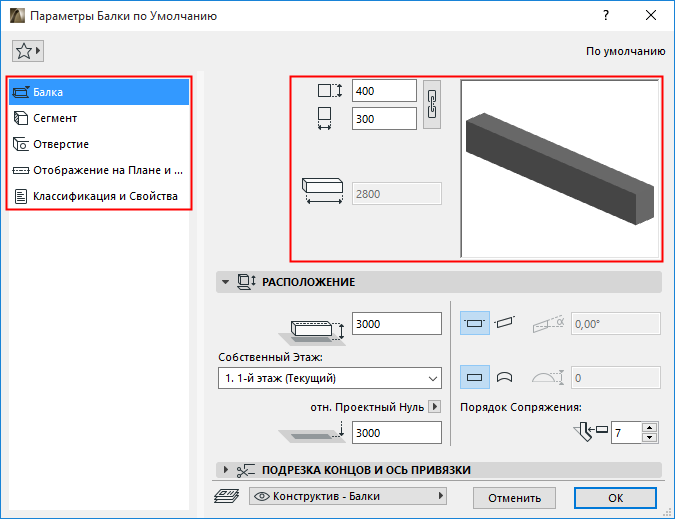Image resolution: width=675 pixels, height=519 pixels.
Task: Collapse the РАСПОЛОЖЕНИЕ panel
Action: tap(225, 282)
